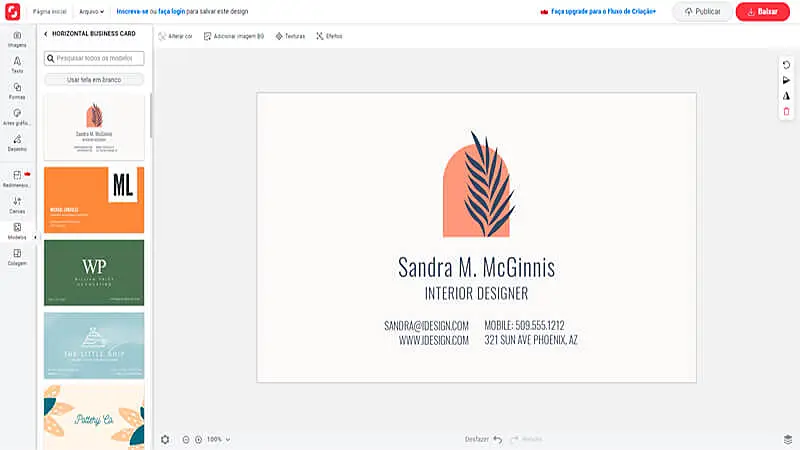Click the Inscreva-se link
The height and width of the screenshot is (450, 800).
(132, 11)
